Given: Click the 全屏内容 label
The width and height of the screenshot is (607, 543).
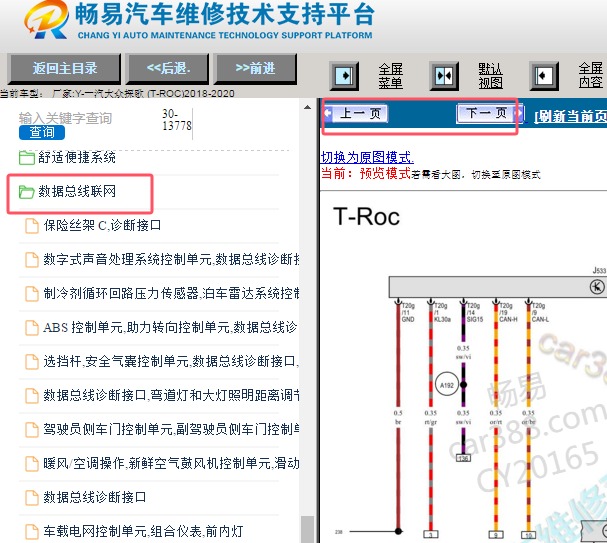Looking at the screenshot, I should tap(591, 76).
